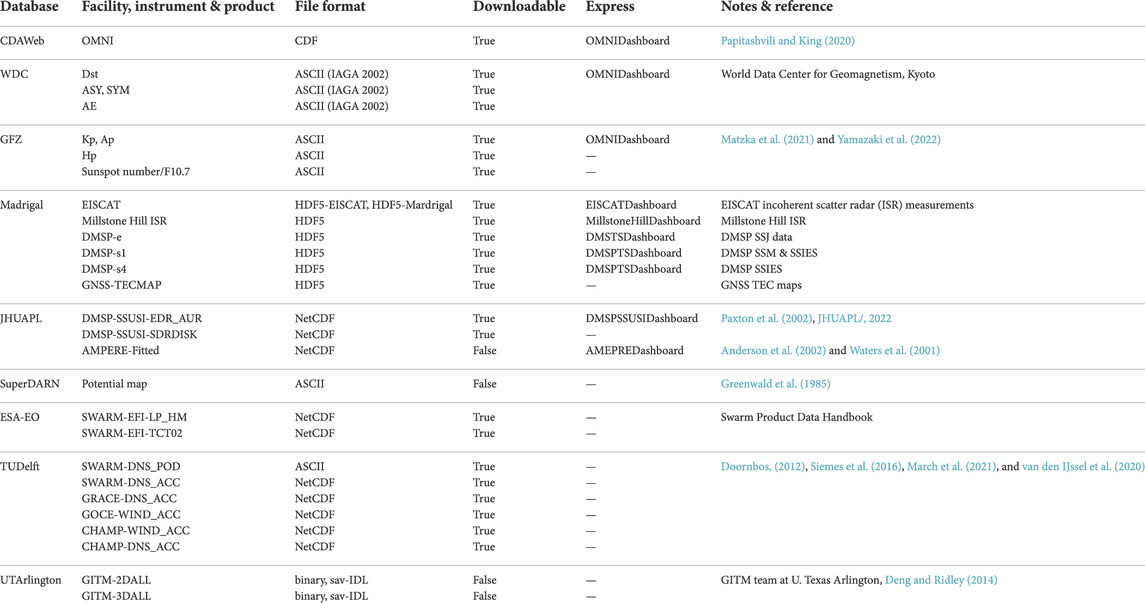Select the "DMSP-e" product cell
This screenshot has height=603, width=1145.
[102, 237]
